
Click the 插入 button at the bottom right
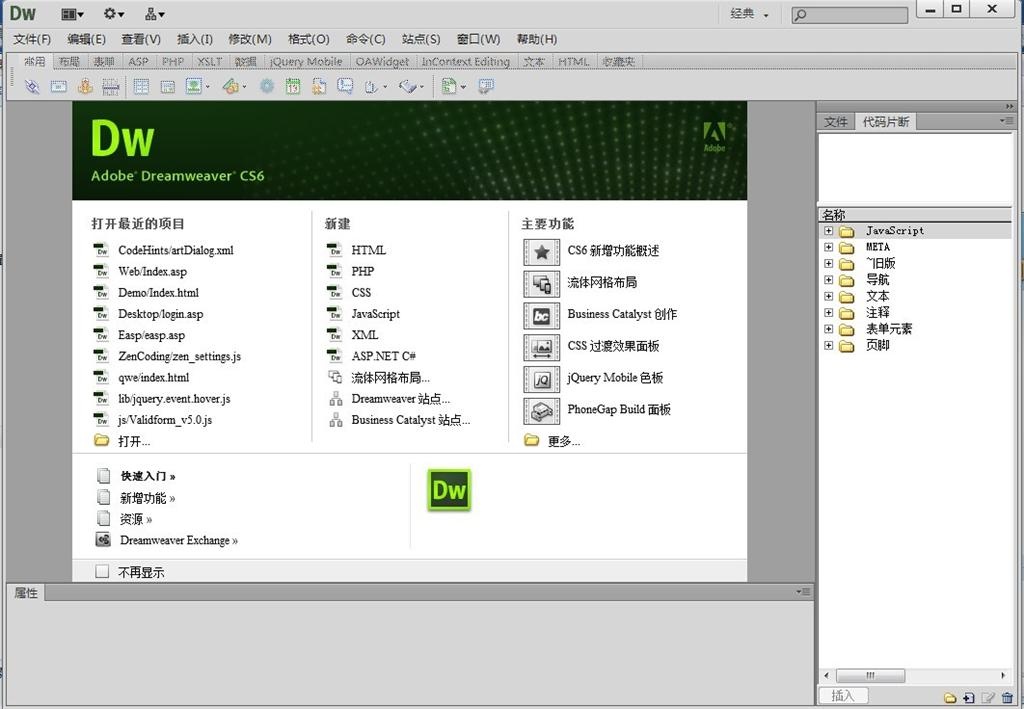pyautogui.click(x=843, y=695)
